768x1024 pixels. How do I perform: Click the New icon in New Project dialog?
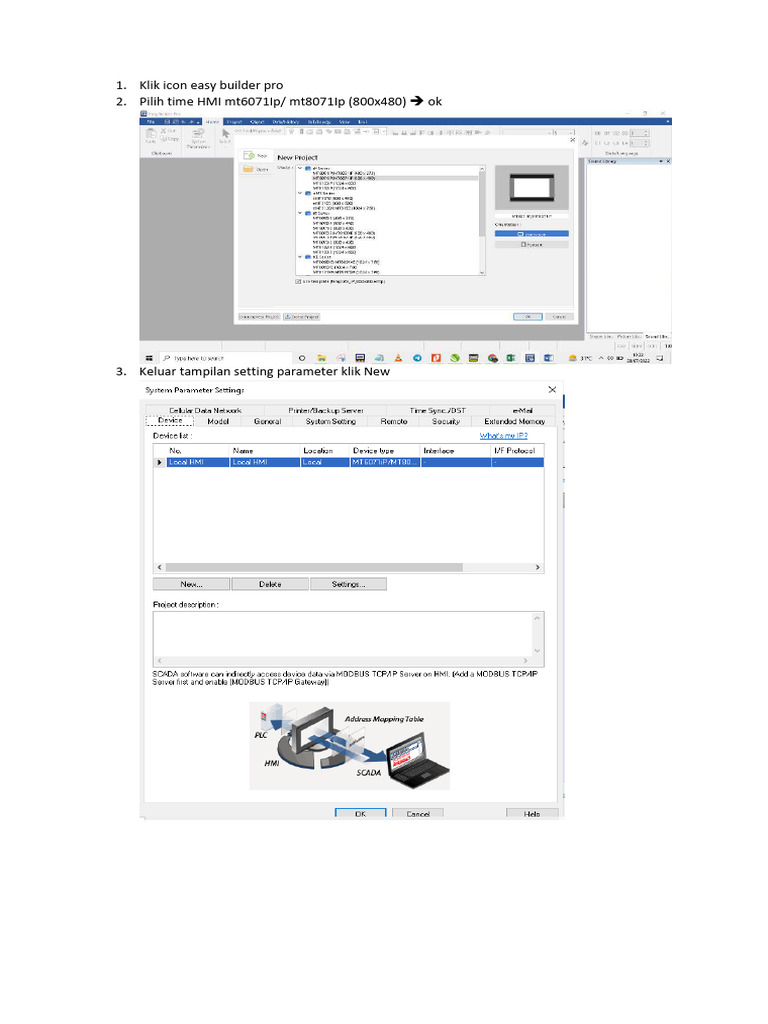249,155
